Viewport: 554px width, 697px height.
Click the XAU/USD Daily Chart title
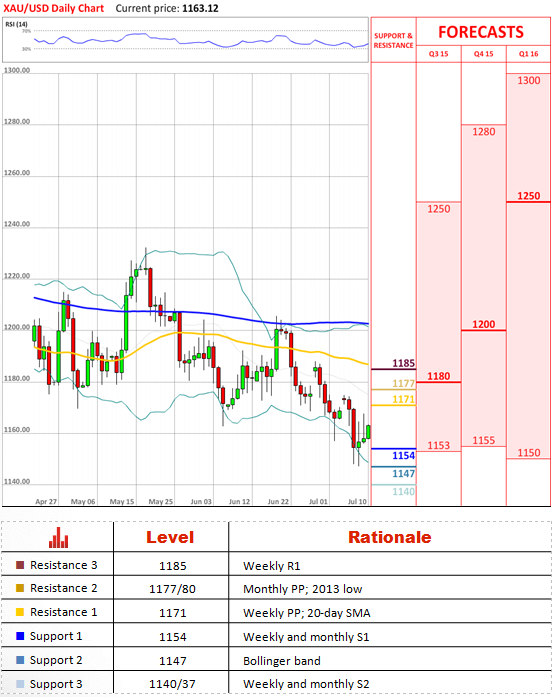tap(53, 8)
